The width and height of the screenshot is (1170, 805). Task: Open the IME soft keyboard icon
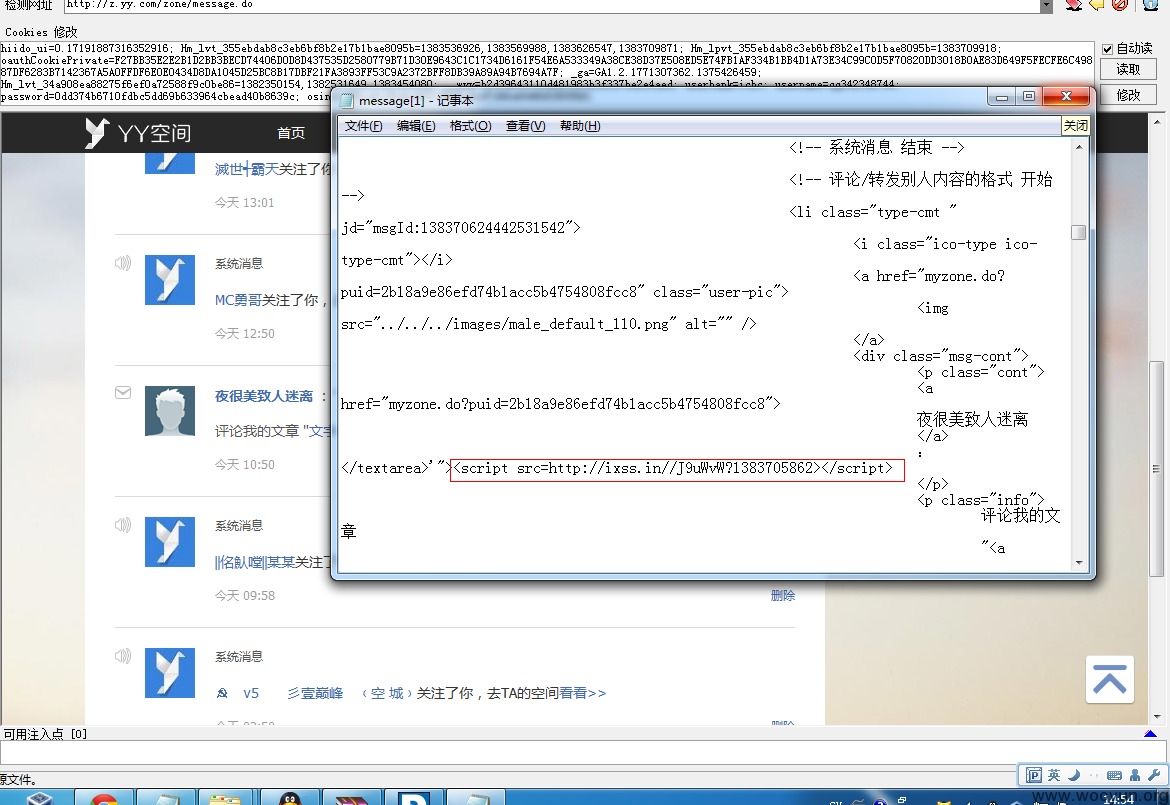pyautogui.click(x=1114, y=775)
